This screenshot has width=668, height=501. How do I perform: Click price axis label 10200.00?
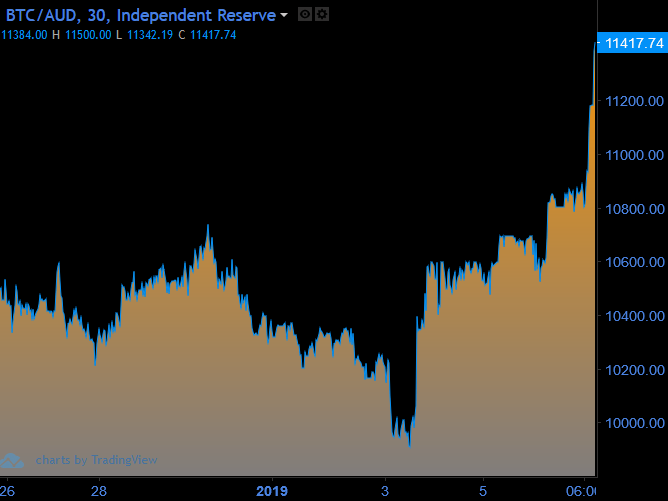pos(634,370)
